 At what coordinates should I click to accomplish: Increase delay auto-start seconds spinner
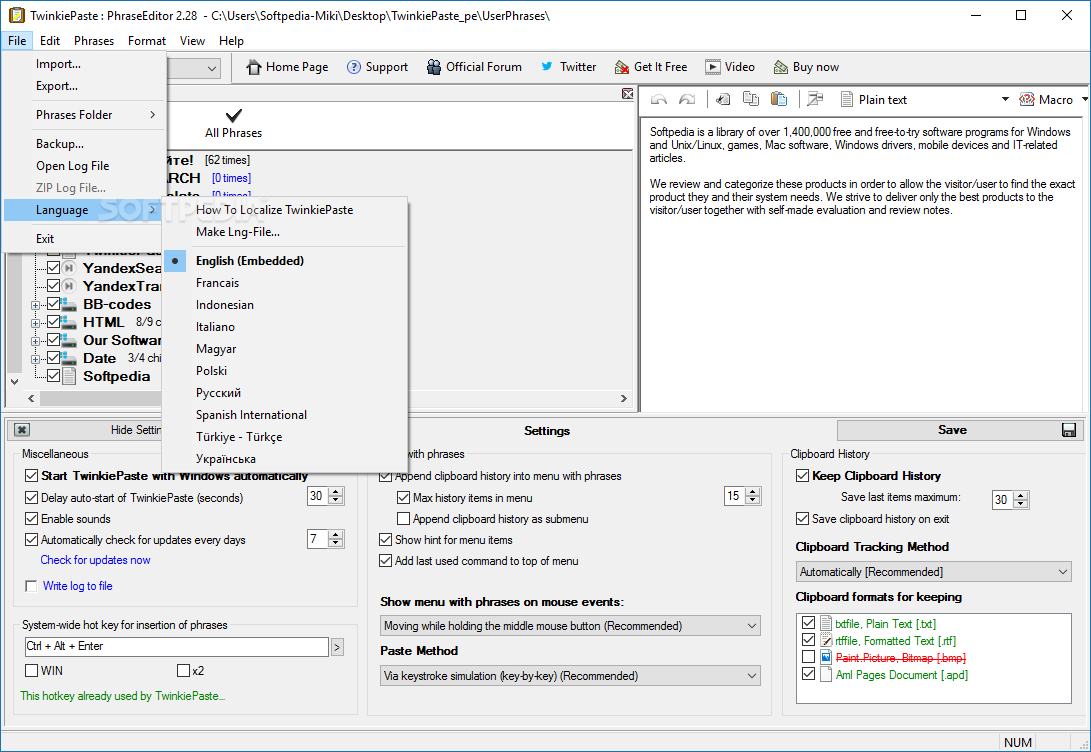tap(336, 492)
